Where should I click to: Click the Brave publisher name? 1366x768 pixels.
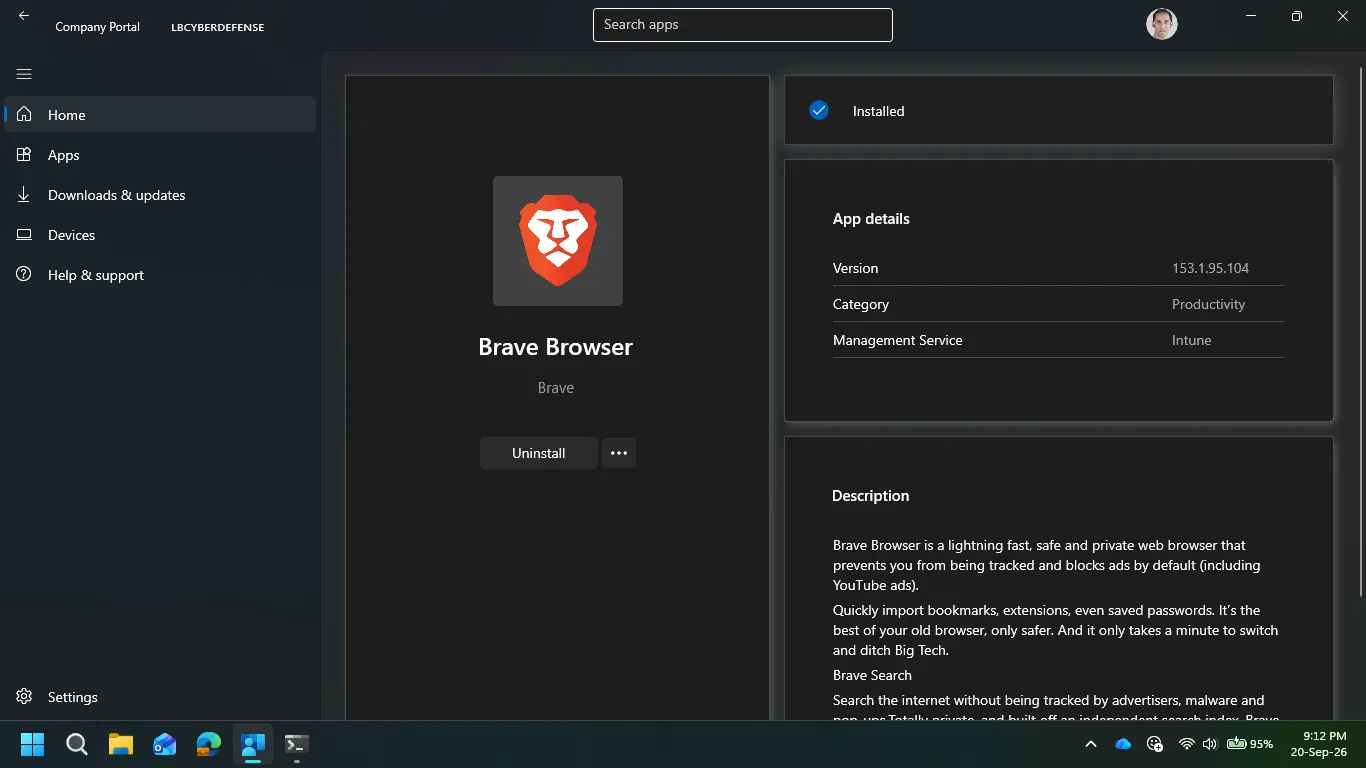[x=556, y=388]
